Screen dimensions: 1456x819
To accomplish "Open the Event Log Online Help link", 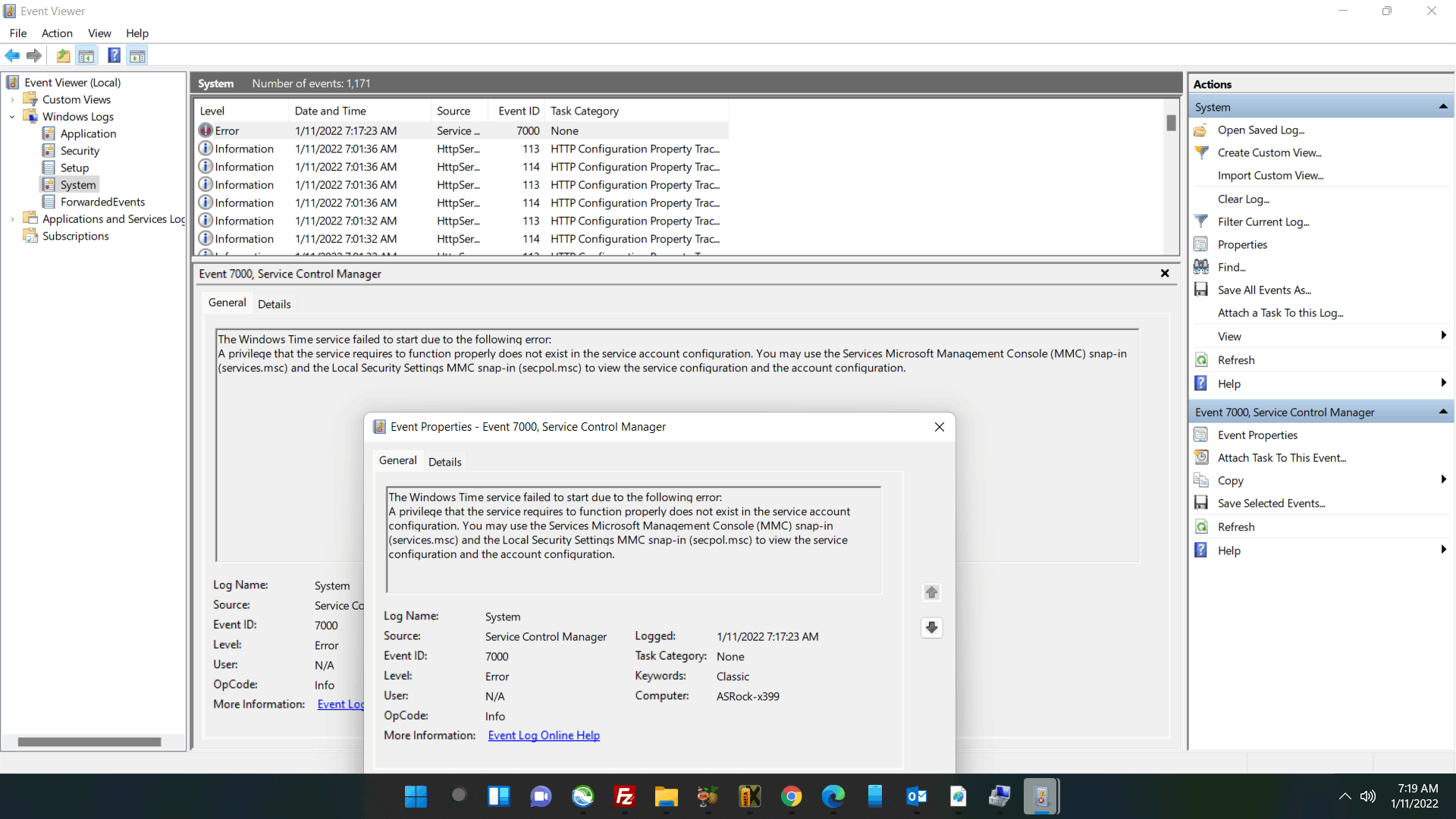I will [x=544, y=736].
